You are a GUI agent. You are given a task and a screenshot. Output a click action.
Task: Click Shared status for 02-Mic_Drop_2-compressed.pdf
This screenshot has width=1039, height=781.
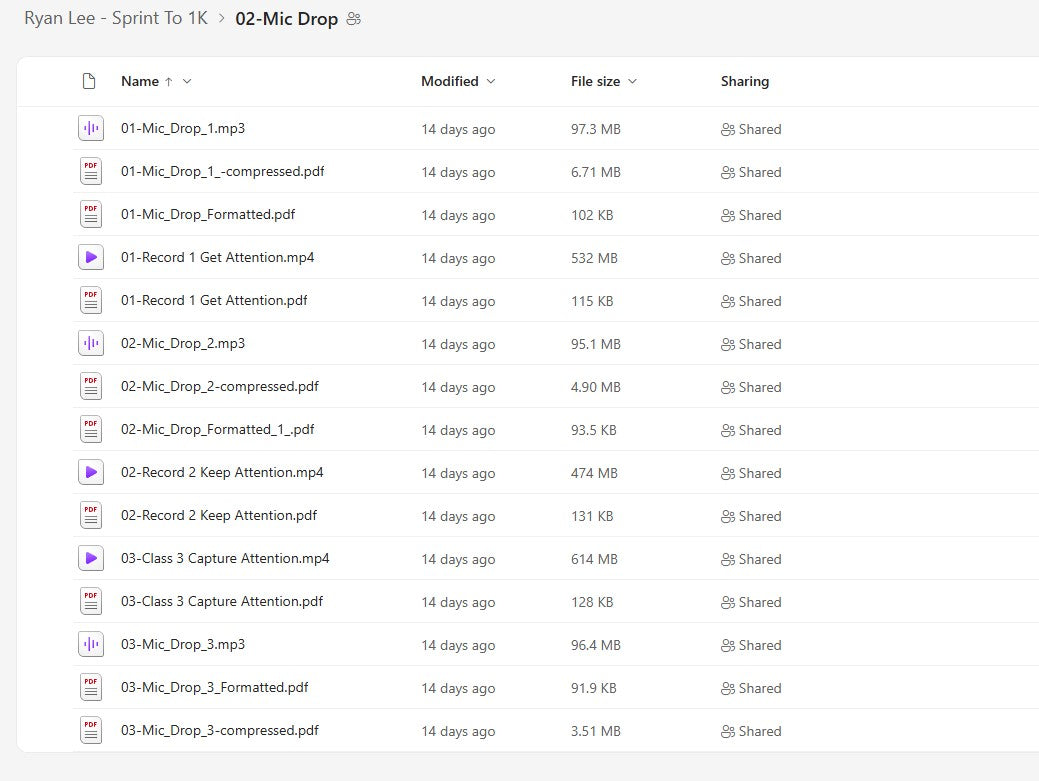(x=751, y=387)
